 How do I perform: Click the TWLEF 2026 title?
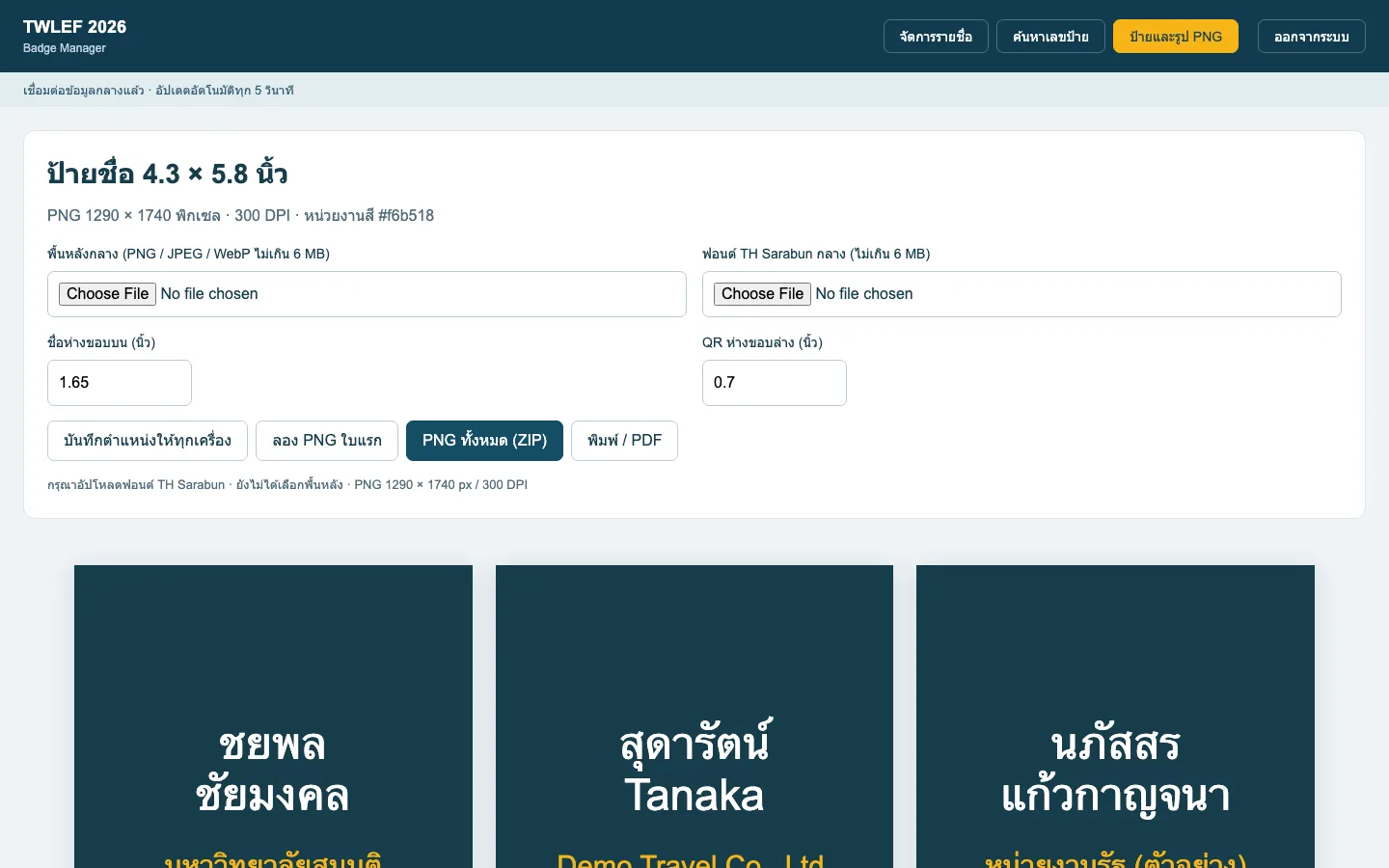[x=74, y=27]
